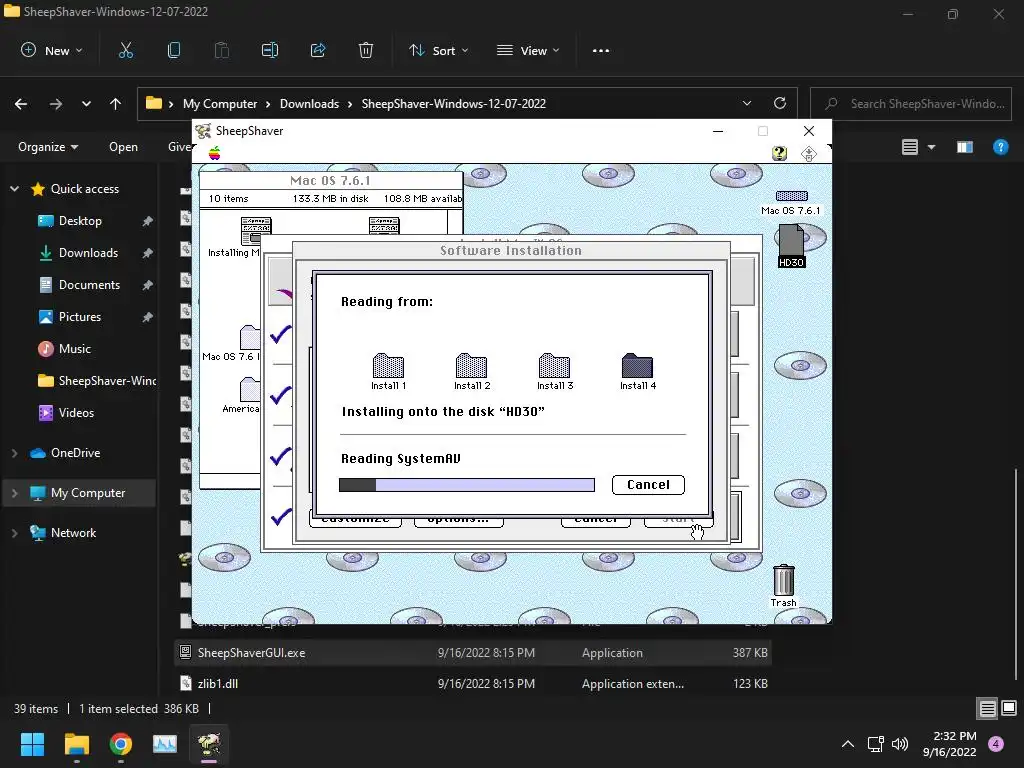The image size is (1024, 768).
Task: Click the Explorer help question mark button
Action: click(1000, 147)
